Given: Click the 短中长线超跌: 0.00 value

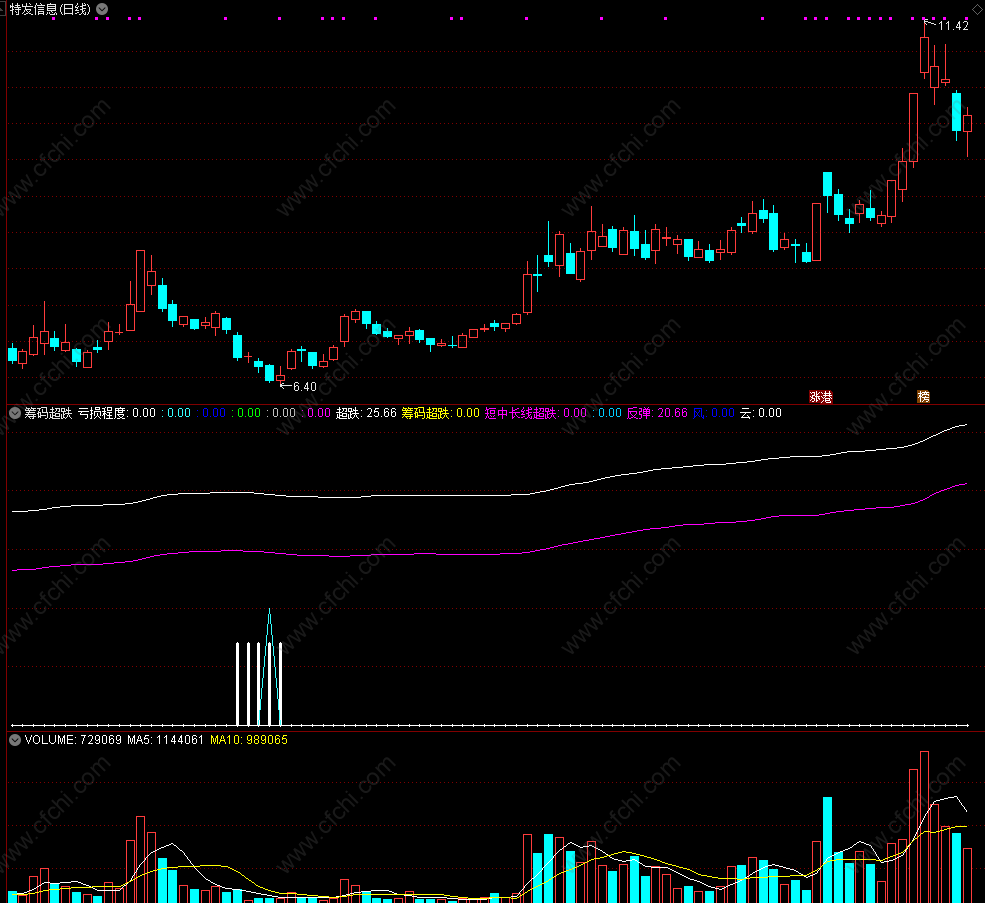Looking at the screenshot, I should point(536,413).
